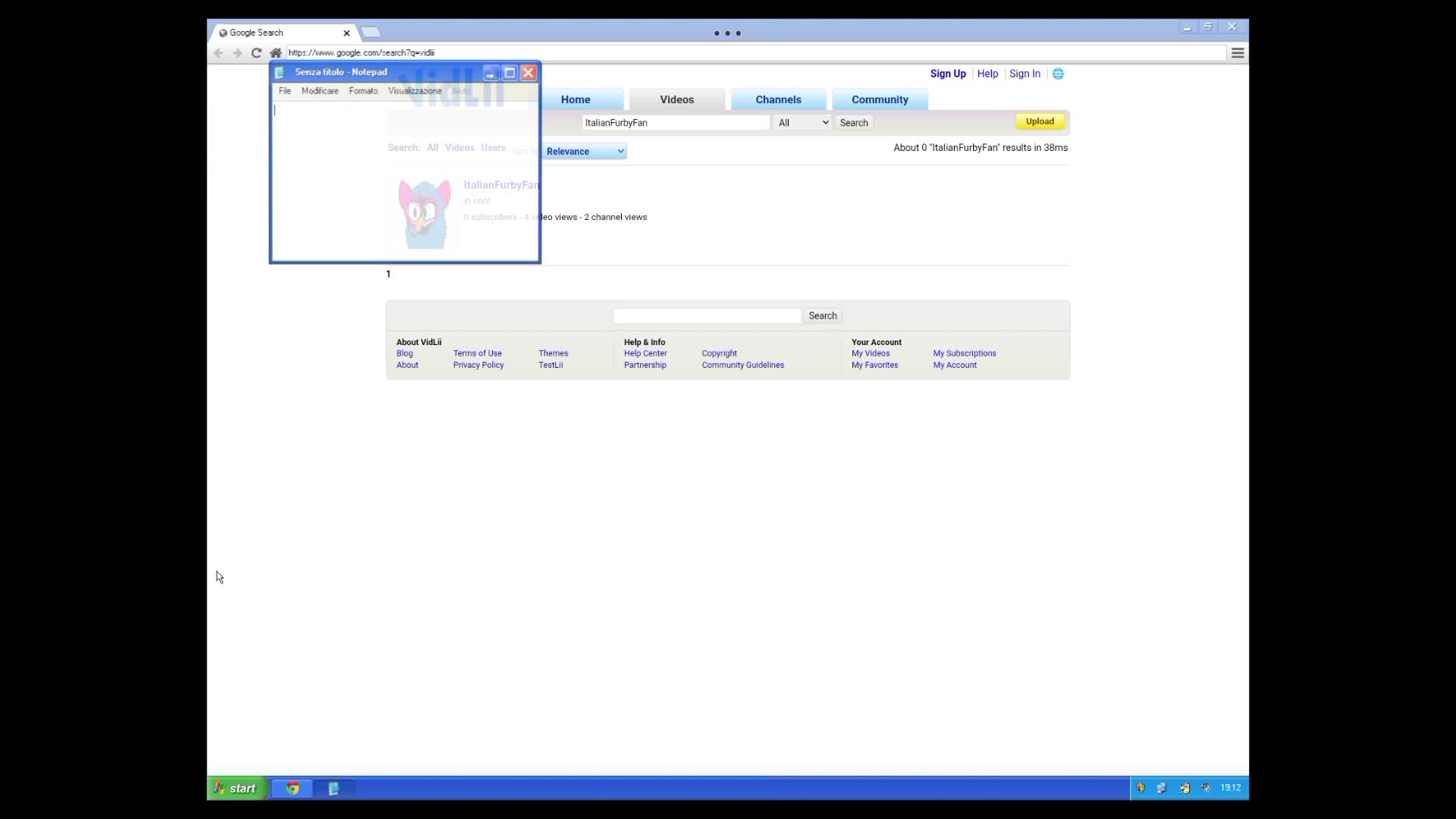Open the My Favorites link

(874, 366)
